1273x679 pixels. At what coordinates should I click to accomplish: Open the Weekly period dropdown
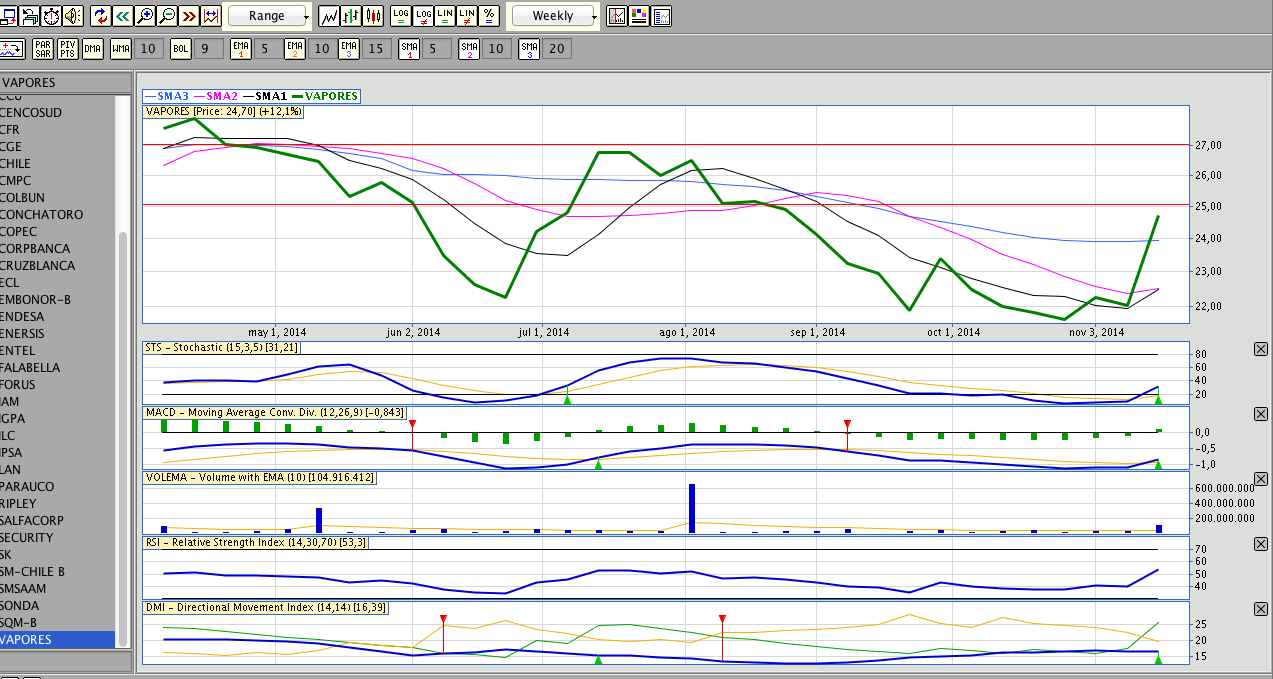click(x=555, y=16)
